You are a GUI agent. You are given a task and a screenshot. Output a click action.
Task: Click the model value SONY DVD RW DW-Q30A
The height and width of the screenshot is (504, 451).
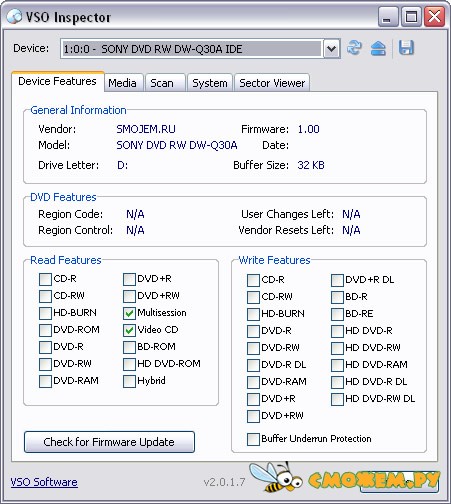[177, 145]
